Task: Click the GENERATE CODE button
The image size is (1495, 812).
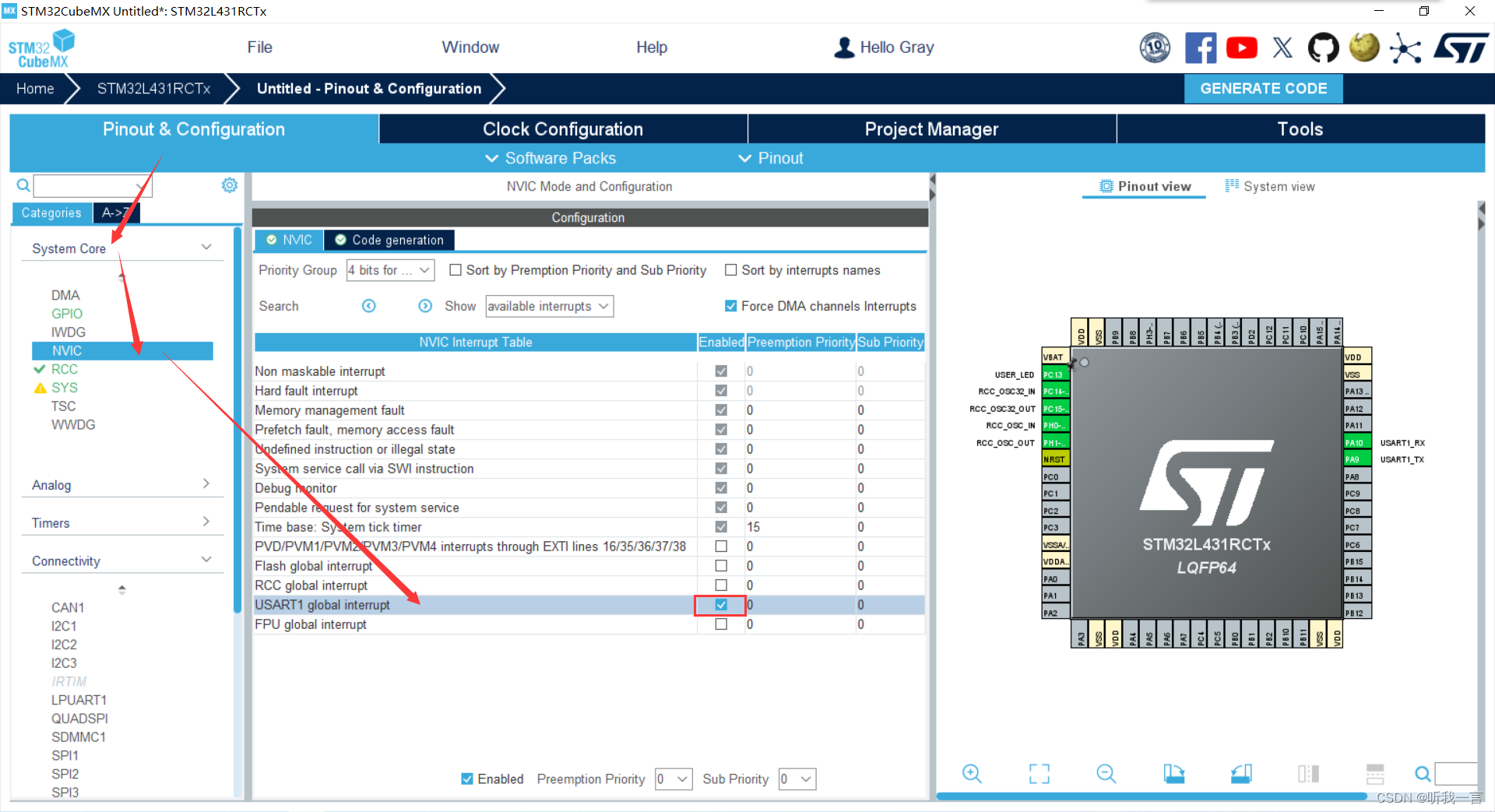Action: (x=1263, y=89)
